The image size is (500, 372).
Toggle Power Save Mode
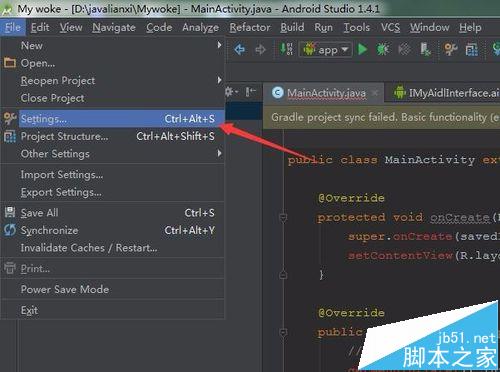click(x=112, y=289)
